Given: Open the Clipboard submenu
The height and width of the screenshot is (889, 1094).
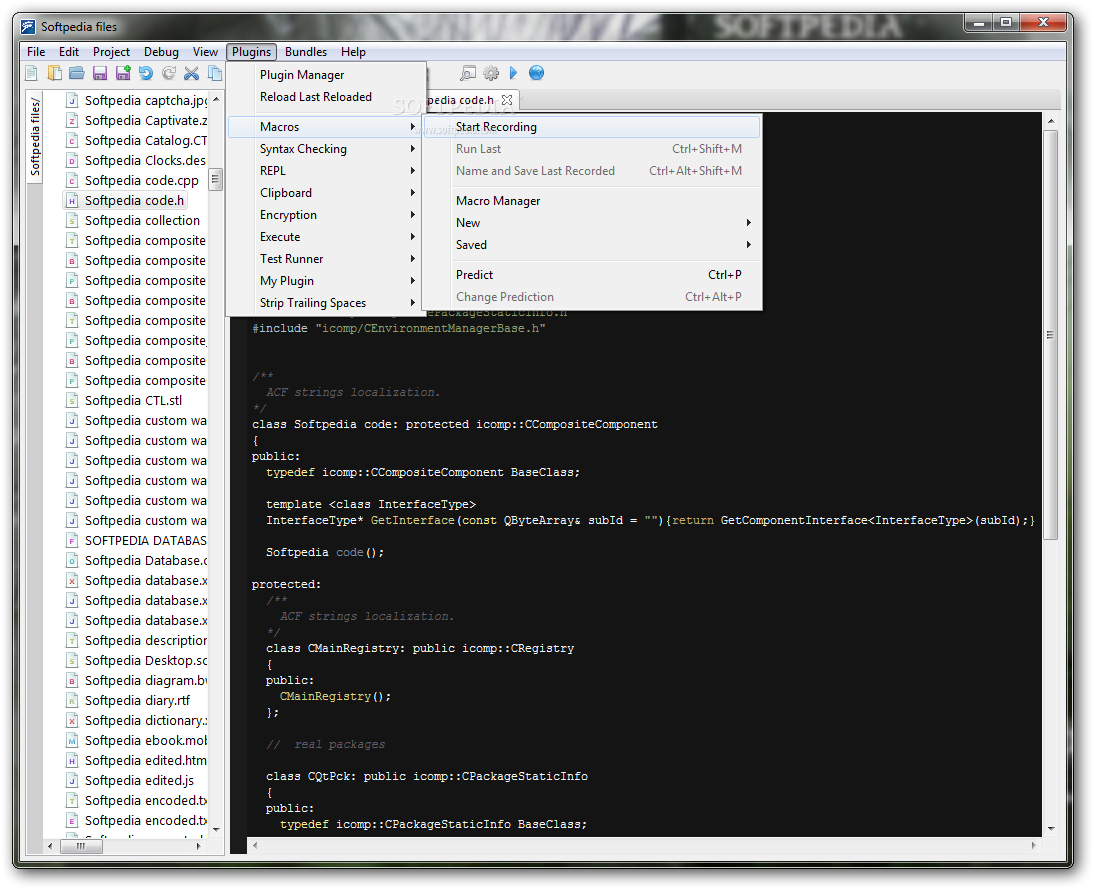Looking at the screenshot, I should pos(325,193).
